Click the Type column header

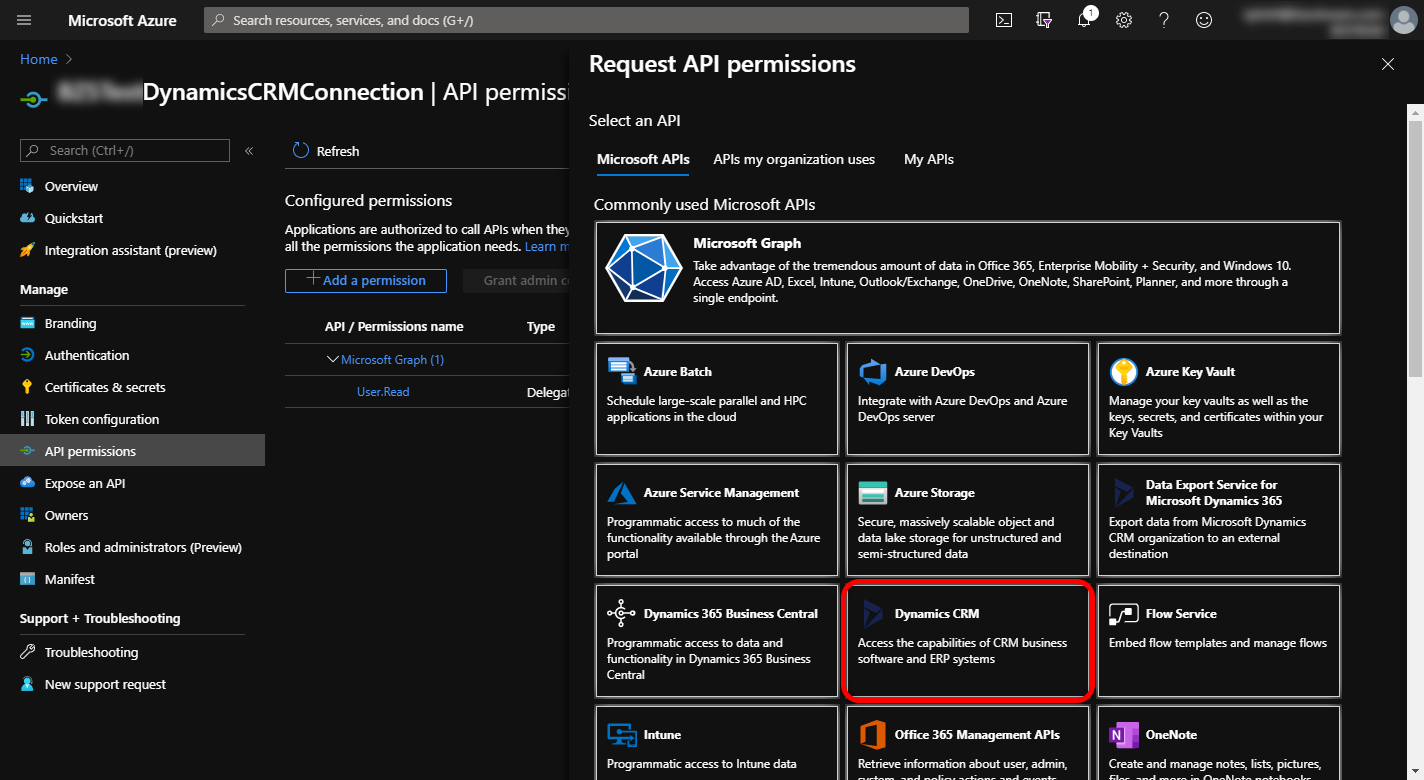(541, 326)
